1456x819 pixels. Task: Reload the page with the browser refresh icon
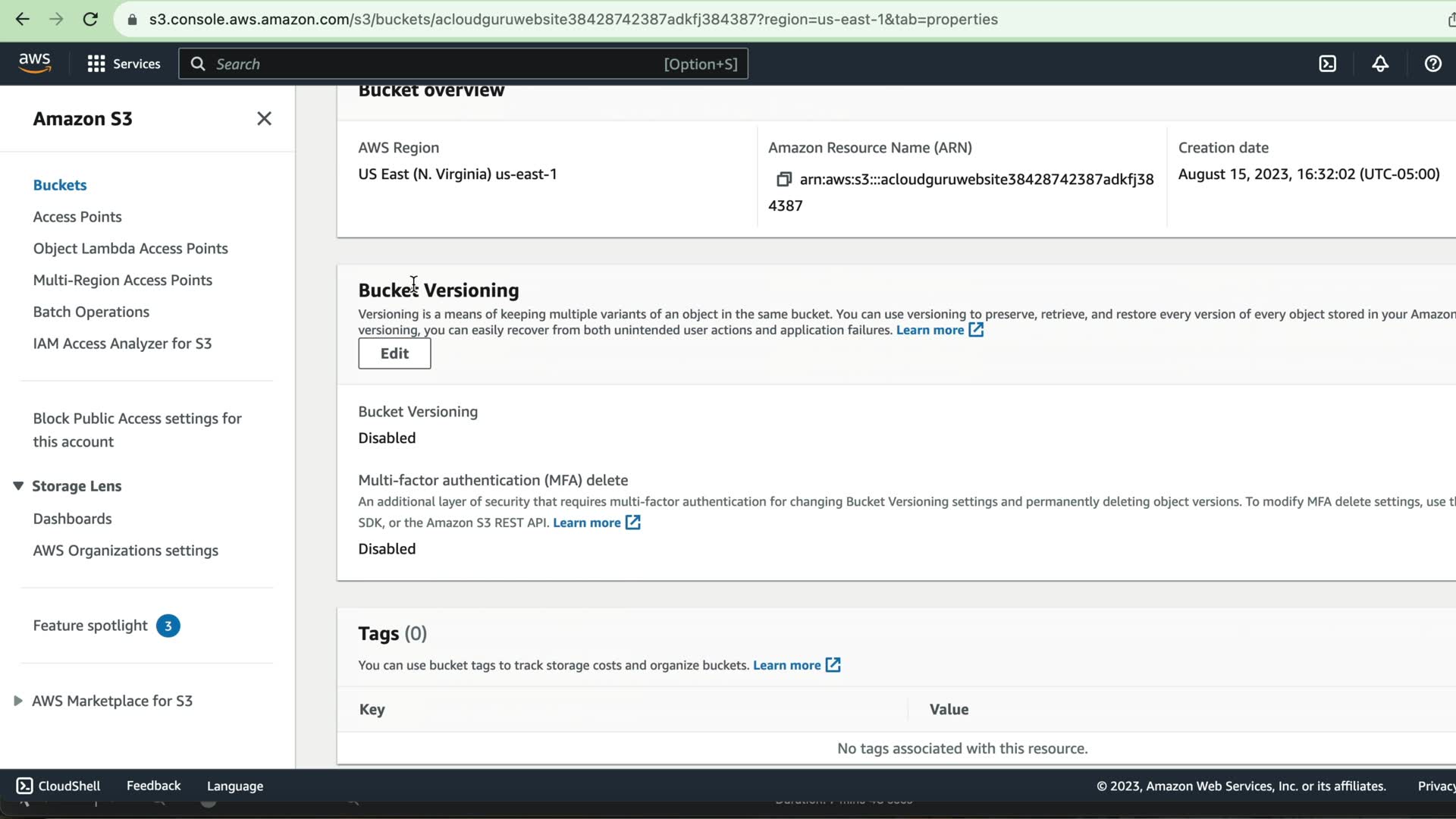click(x=90, y=20)
